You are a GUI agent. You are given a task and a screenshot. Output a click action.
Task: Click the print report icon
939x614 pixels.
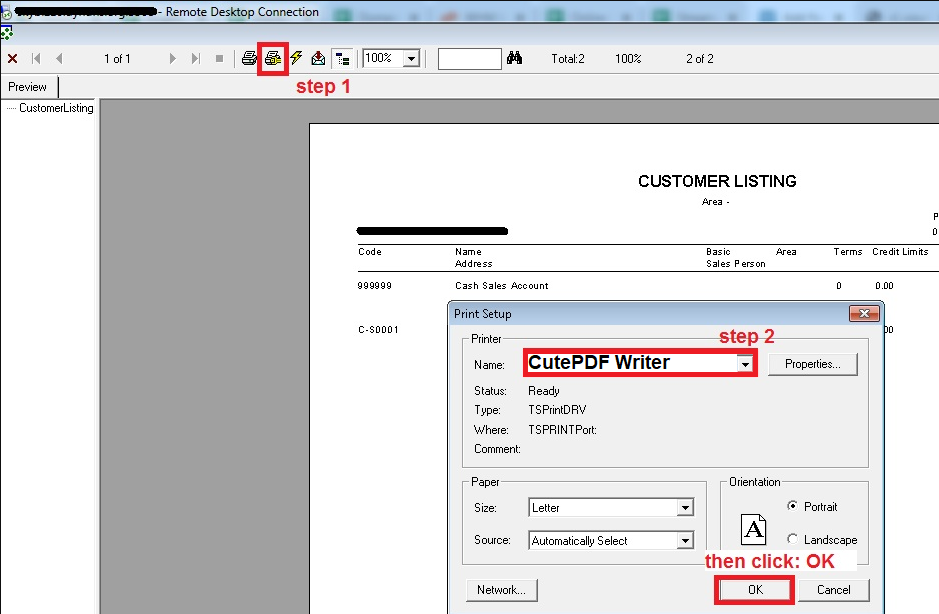(250, 59)
